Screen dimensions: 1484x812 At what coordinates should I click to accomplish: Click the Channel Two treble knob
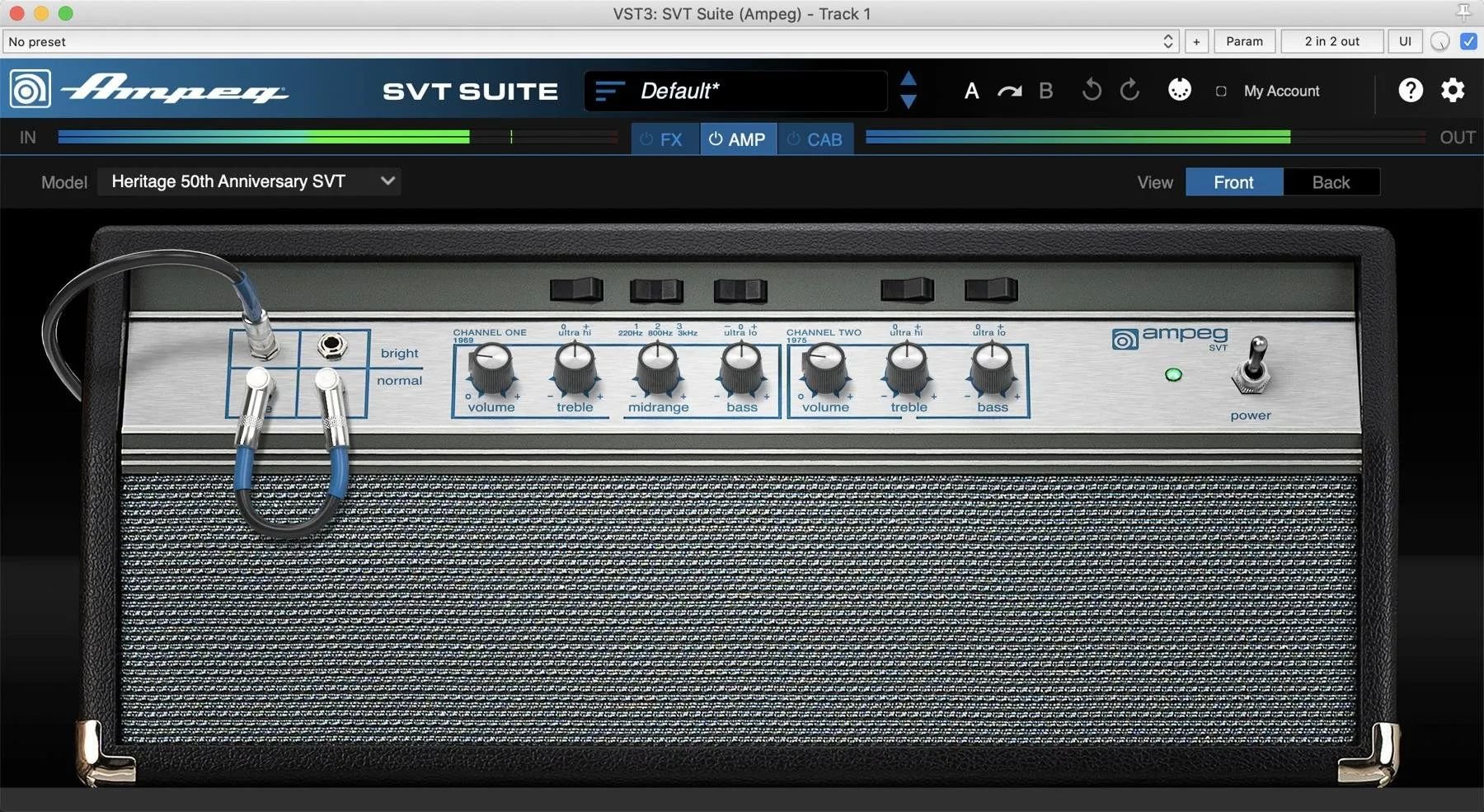[908, 368]
